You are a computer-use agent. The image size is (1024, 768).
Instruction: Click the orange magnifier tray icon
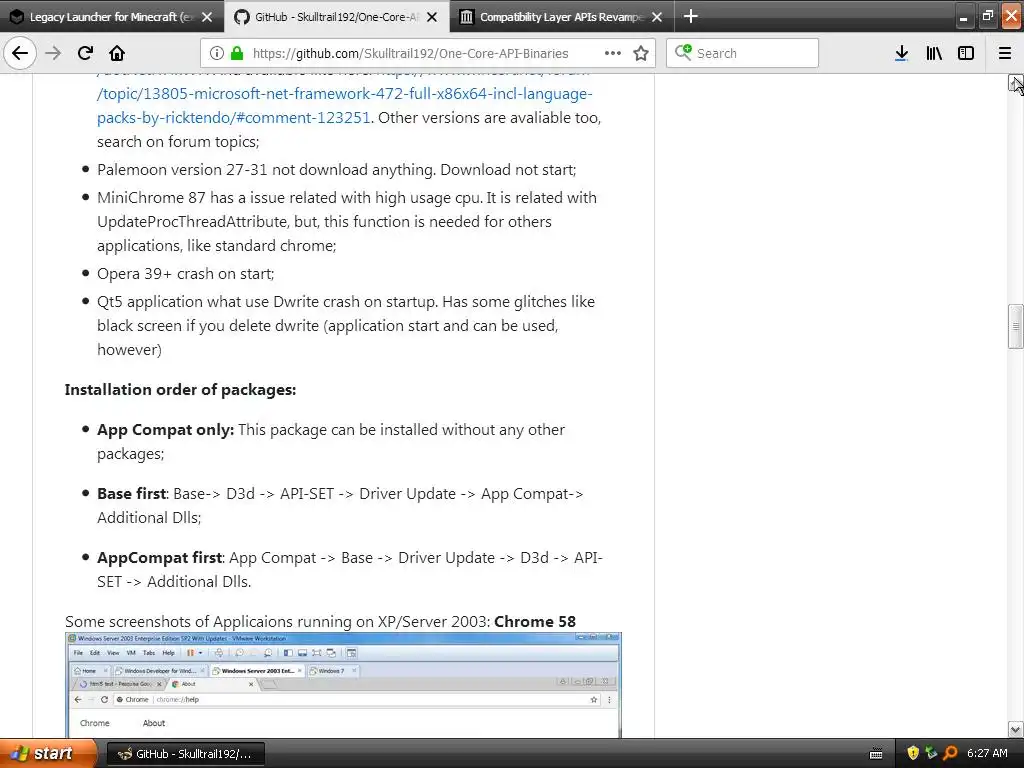point(950,753)
